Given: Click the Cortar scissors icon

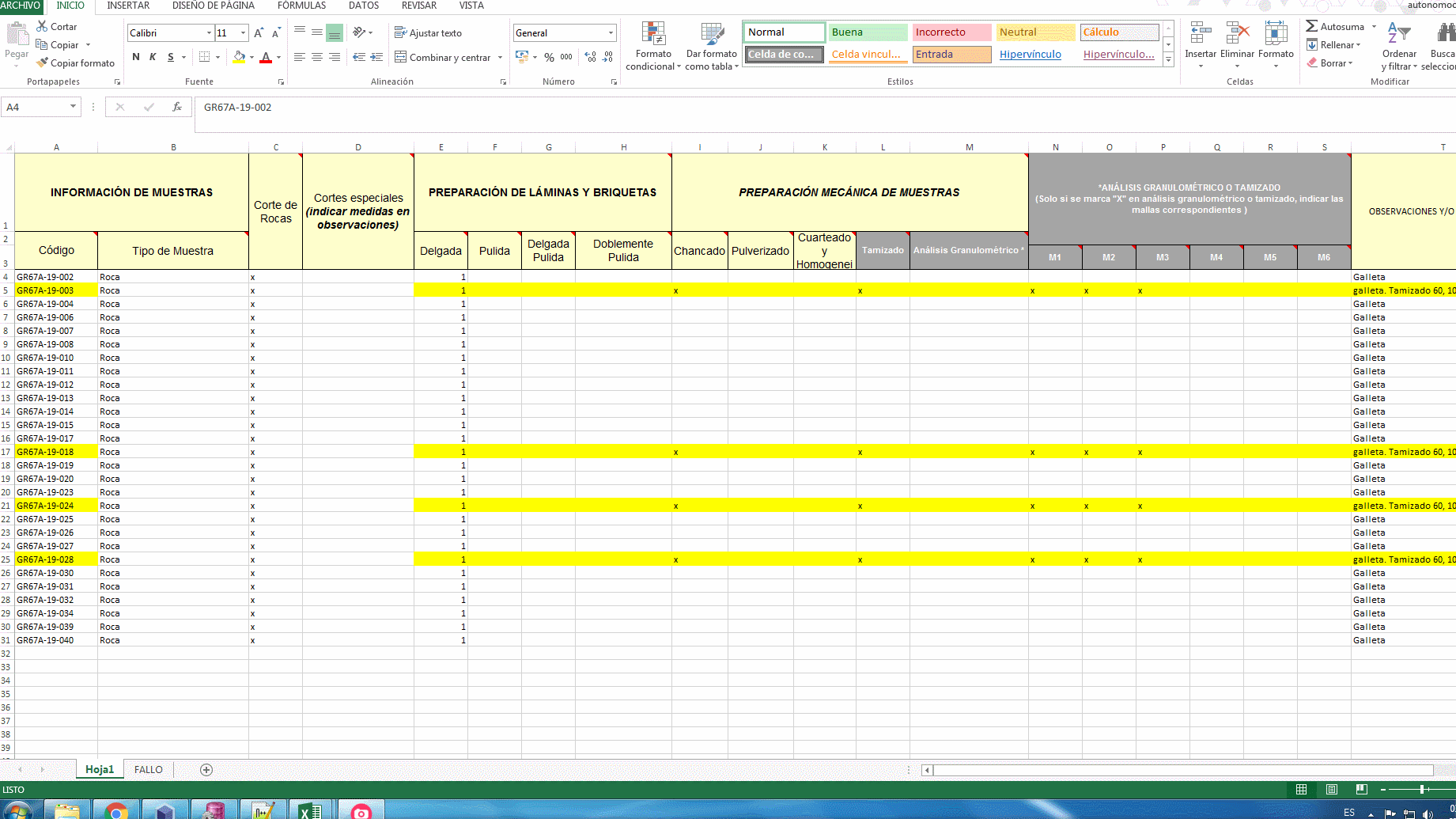Looking at the screenshot, I should coord(42,26).
